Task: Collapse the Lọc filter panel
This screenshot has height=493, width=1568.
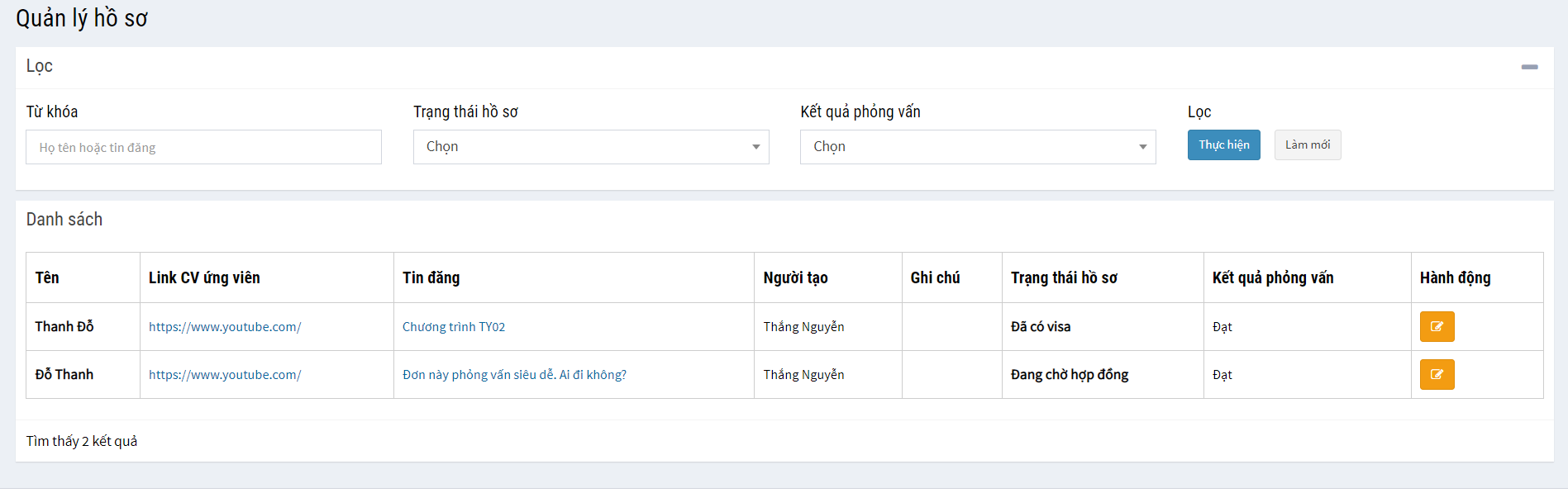Action: pyautogui.click(x=1529, y=67)
